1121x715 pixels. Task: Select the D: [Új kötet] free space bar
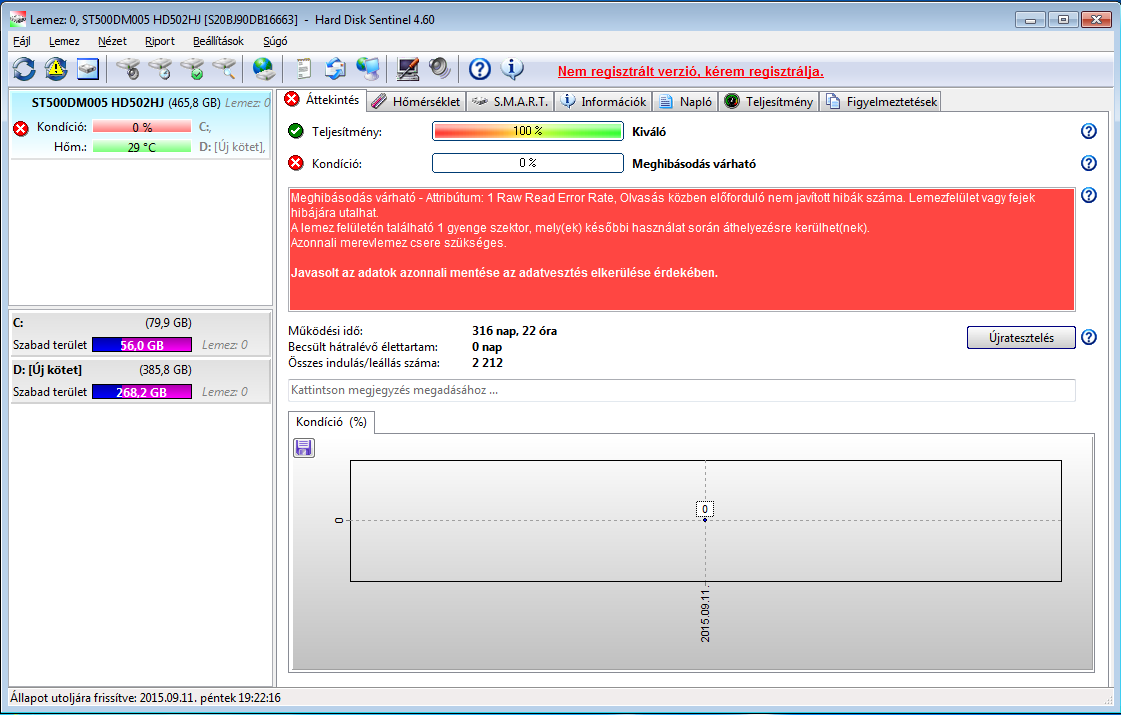pyautogui.click(x=142, y=392)
